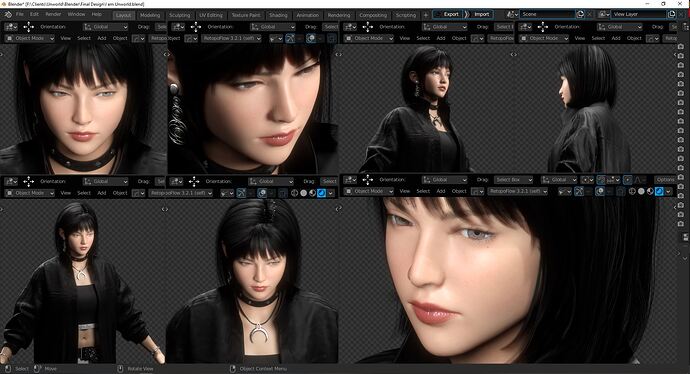Switch to the UV Editing workspace tab
This screenshot has width=690, height=374.
[x=211, y=15]
